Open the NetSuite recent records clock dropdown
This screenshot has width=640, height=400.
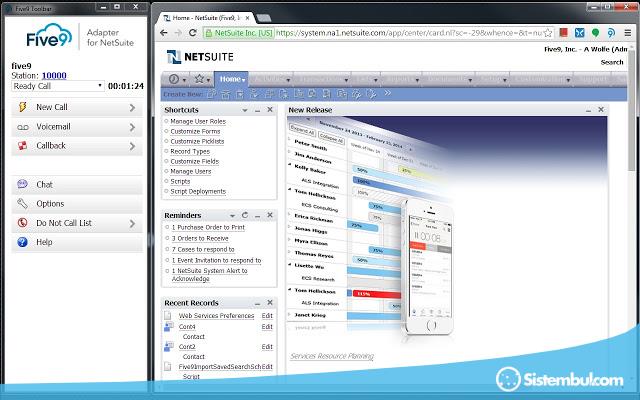coord(177,79)
